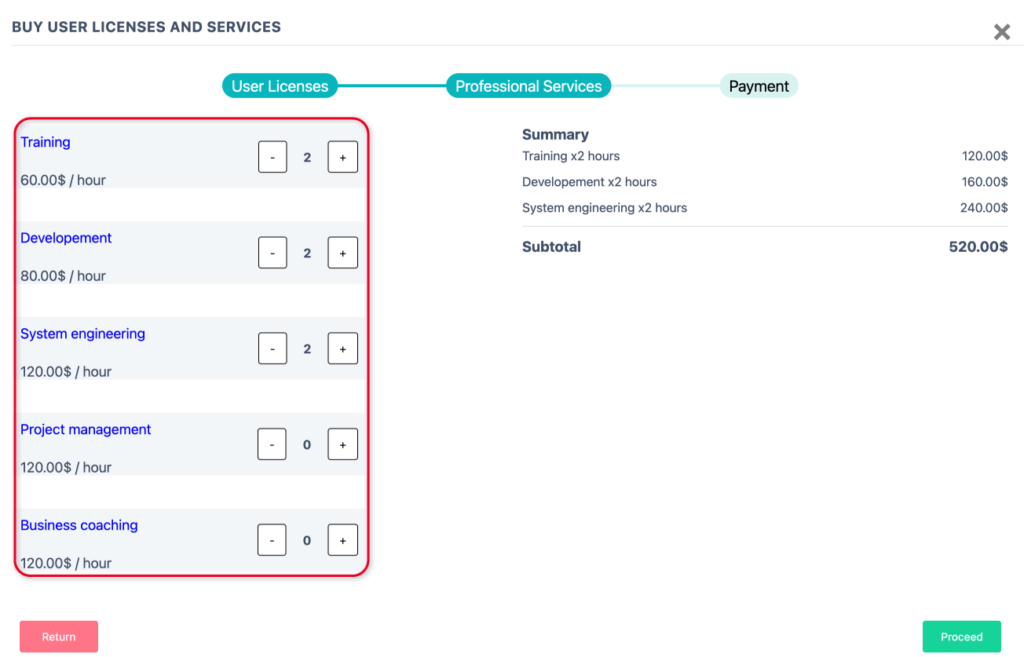Add one Business coaching hour
1024x657 pixels.
point(342,540)
